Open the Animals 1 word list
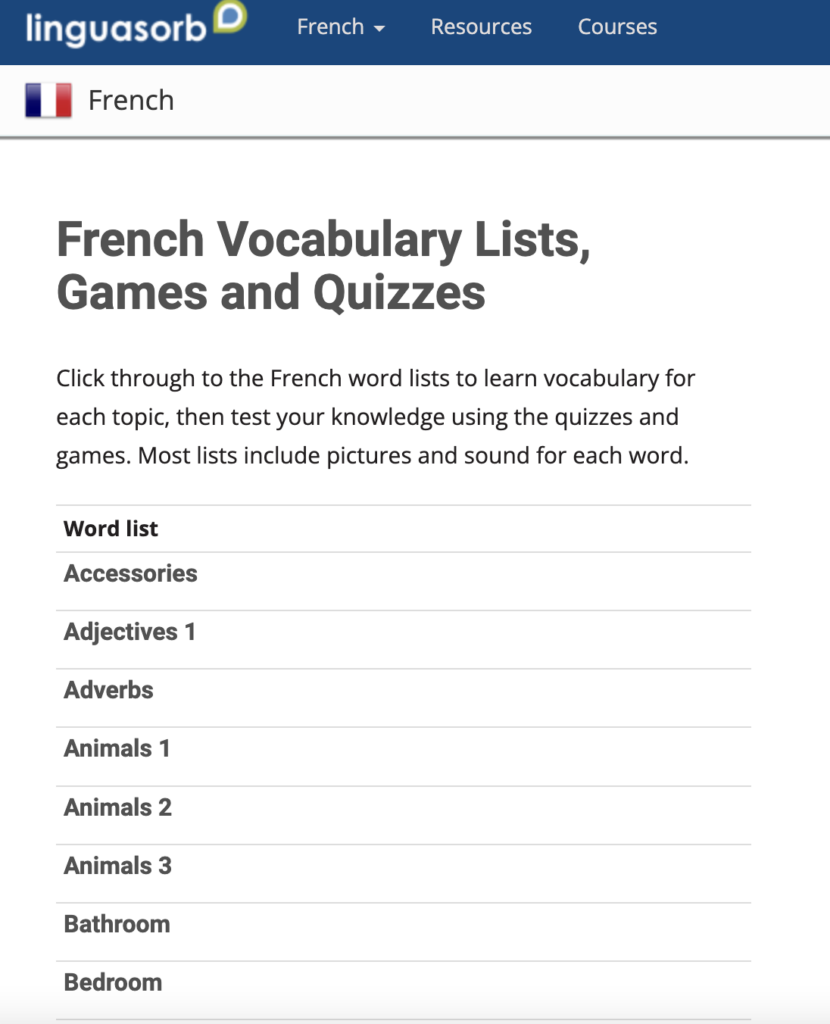 pos(116,748)
